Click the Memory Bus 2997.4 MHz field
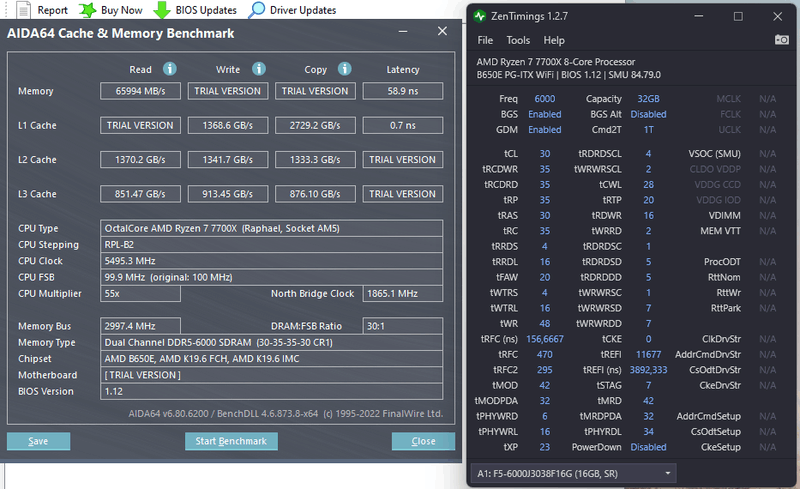This screenshot has height=489, width=800. 140,326
